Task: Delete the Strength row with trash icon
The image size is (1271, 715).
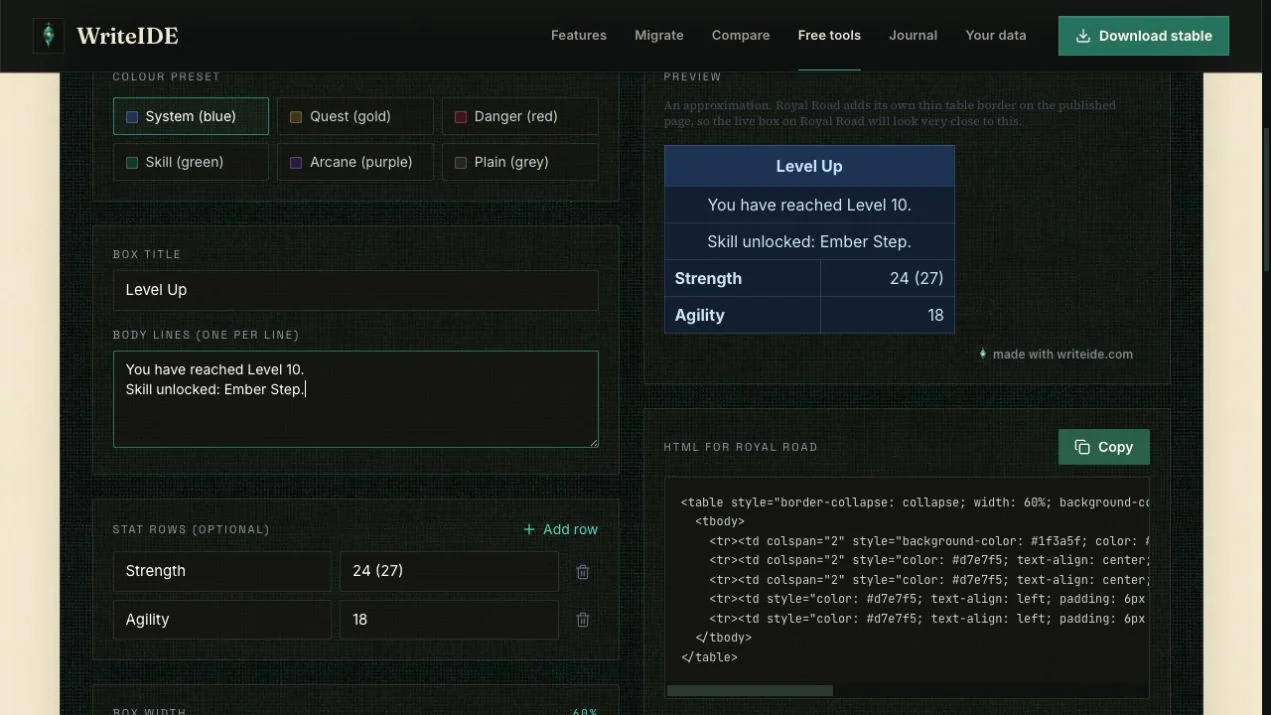Action: 583,572
